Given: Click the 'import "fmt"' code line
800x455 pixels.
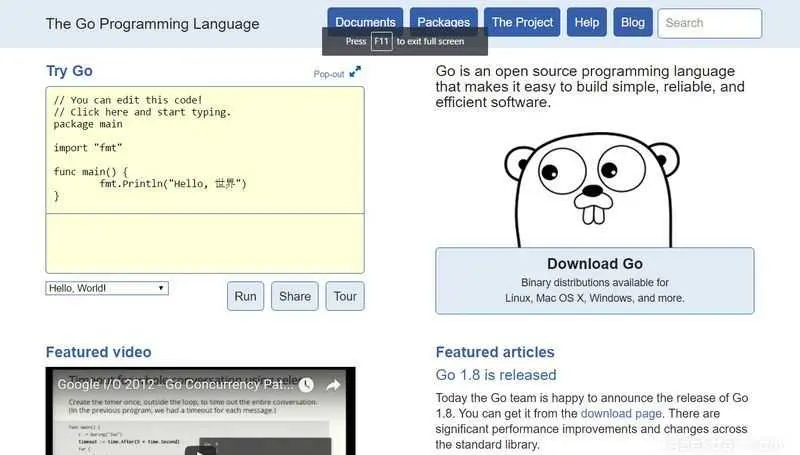Looking at the screenshot, I should pos(88,148).
